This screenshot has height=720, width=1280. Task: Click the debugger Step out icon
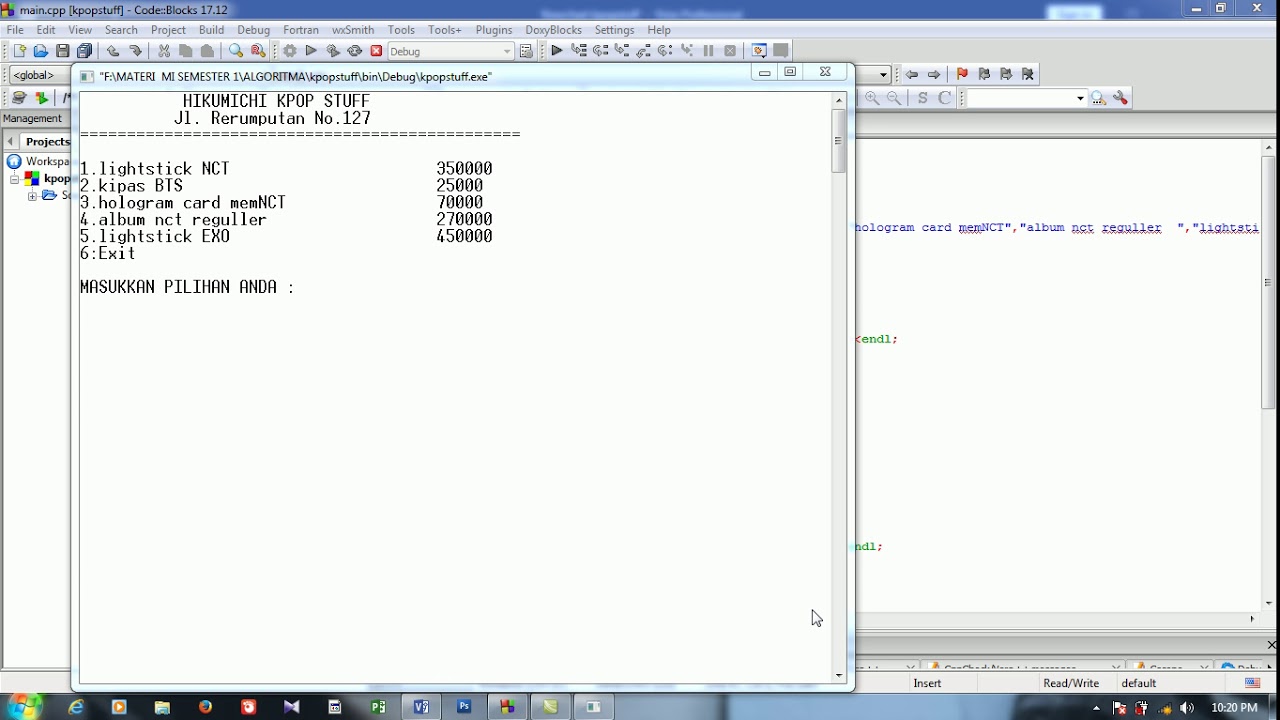pyautogui.click(x=644, y=51)
